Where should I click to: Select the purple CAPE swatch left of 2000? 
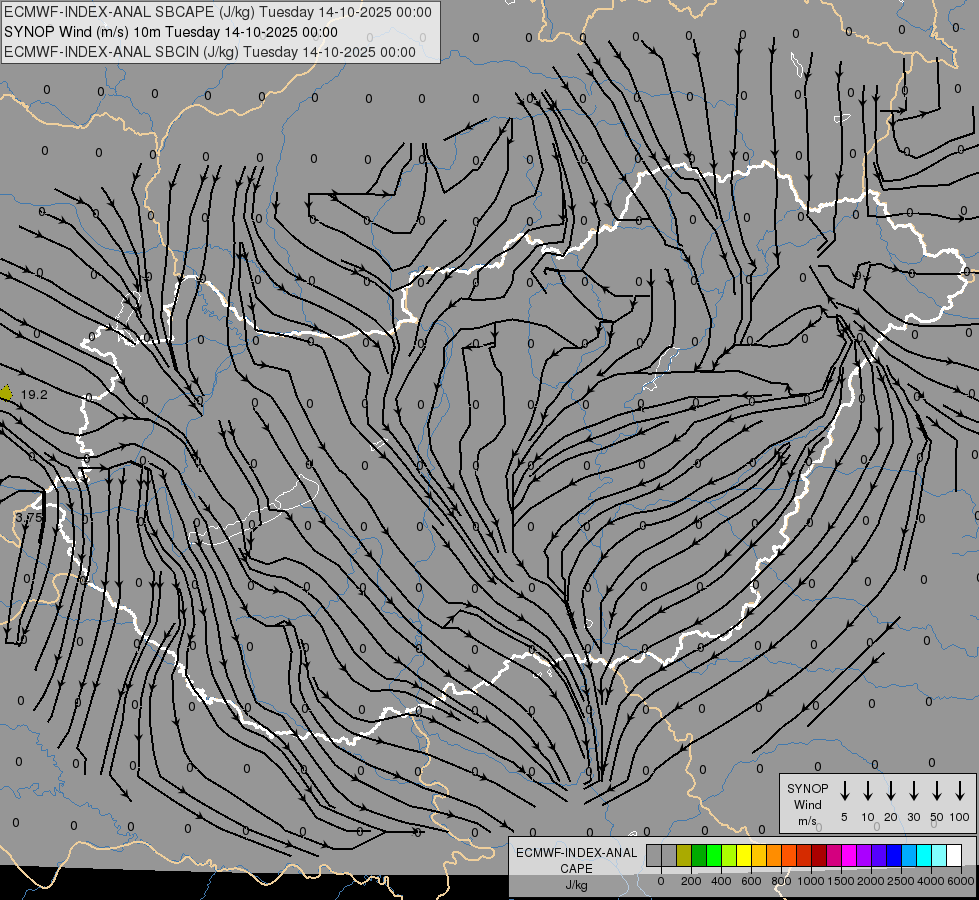click(863, 855)
